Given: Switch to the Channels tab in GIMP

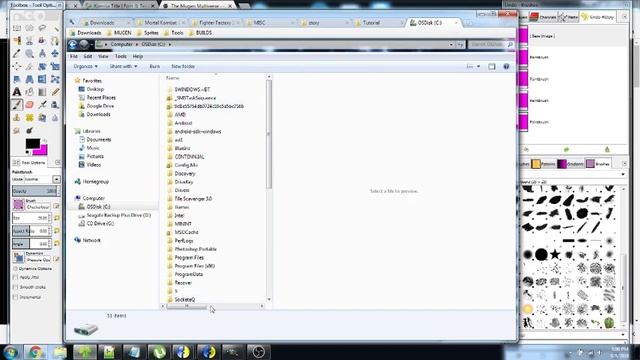Looking at the screenshot, I should (543, 17).
